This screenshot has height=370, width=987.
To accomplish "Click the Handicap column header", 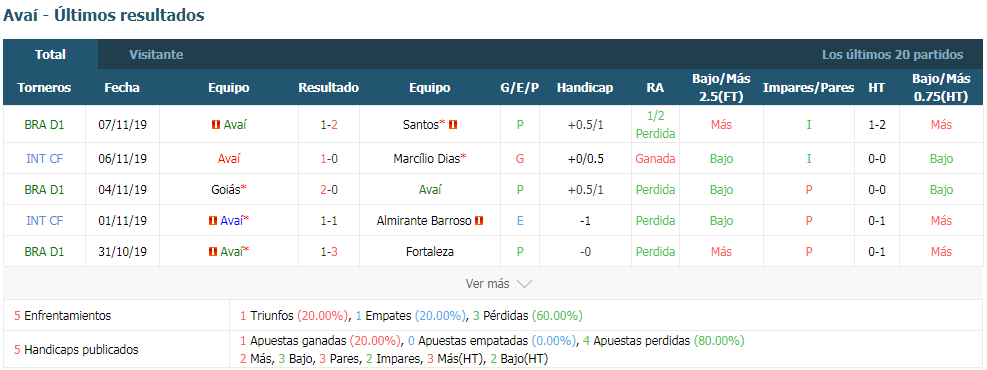I will [585, 88].
